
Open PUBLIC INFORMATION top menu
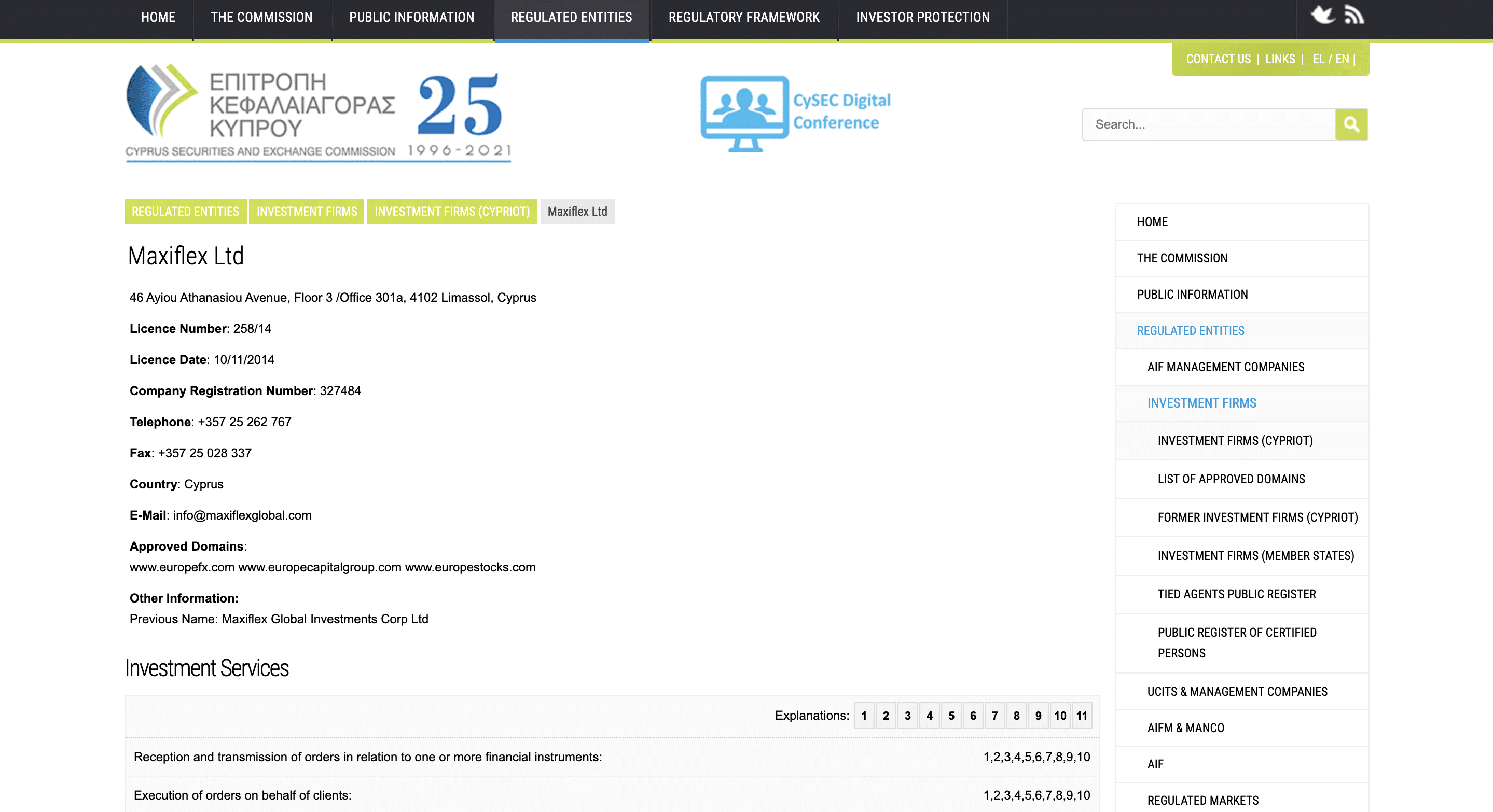(411, 18)
